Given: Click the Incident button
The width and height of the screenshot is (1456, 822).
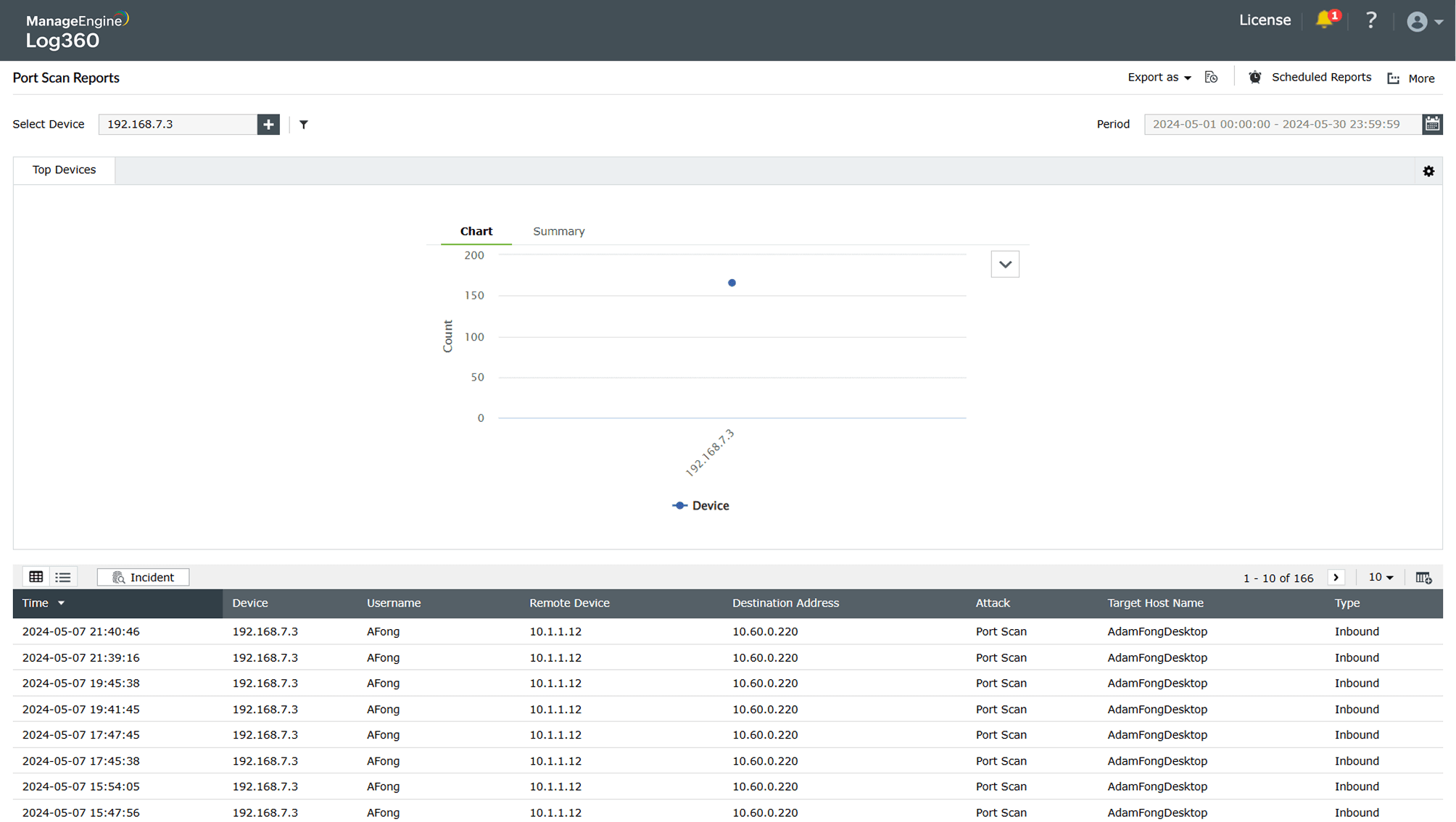Looking at the screenshot, I should [143, 577].
